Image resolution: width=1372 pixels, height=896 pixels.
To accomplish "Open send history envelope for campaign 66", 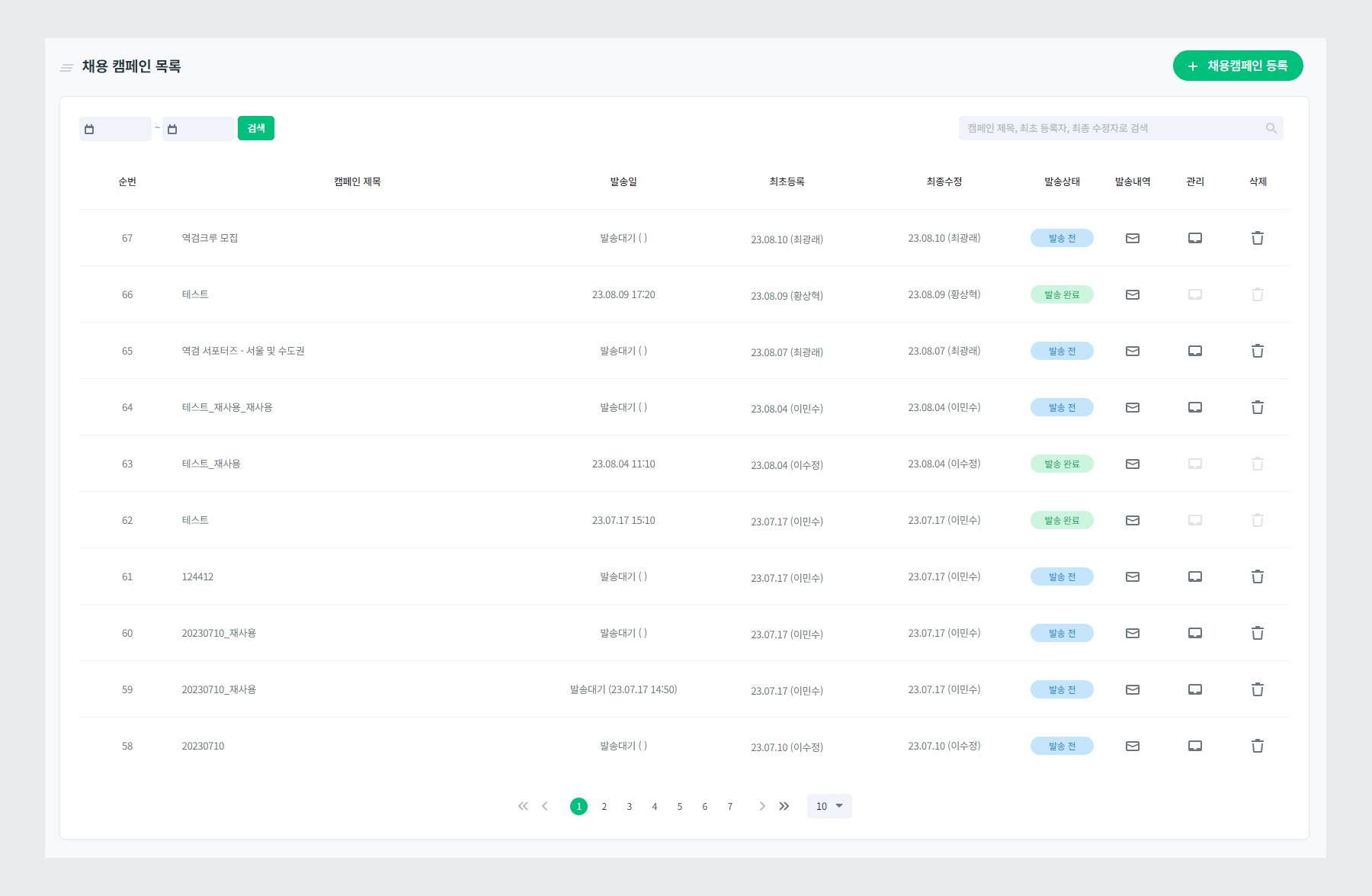I will pos(1133,294).
